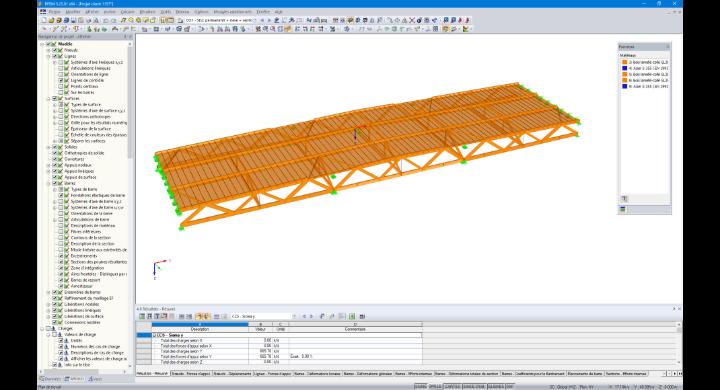This screenshot has width=720, height=390.
Task: Click the Open file folder icon
Action: click(x=51, y=20)
